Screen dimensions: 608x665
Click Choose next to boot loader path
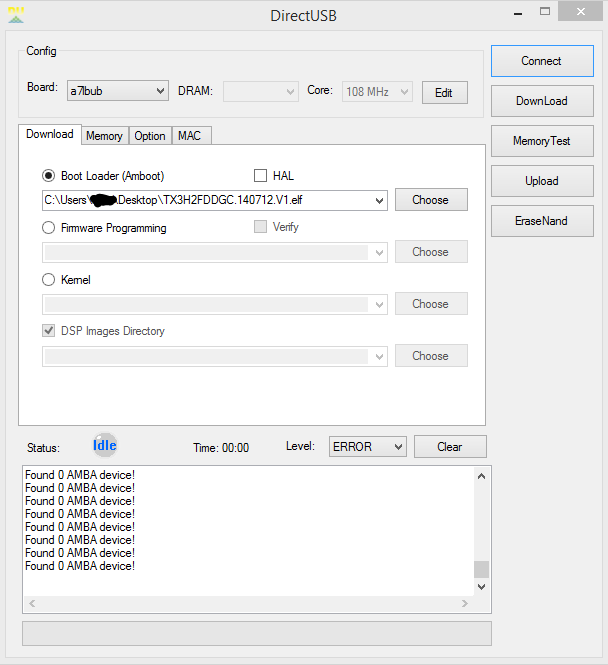430,200
